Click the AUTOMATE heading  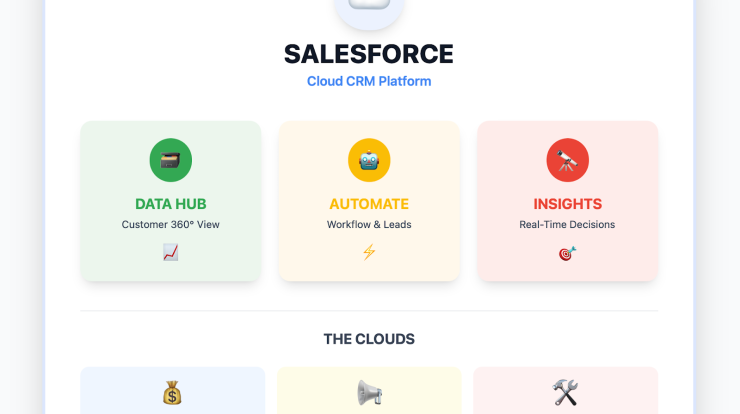coord(369,204)
